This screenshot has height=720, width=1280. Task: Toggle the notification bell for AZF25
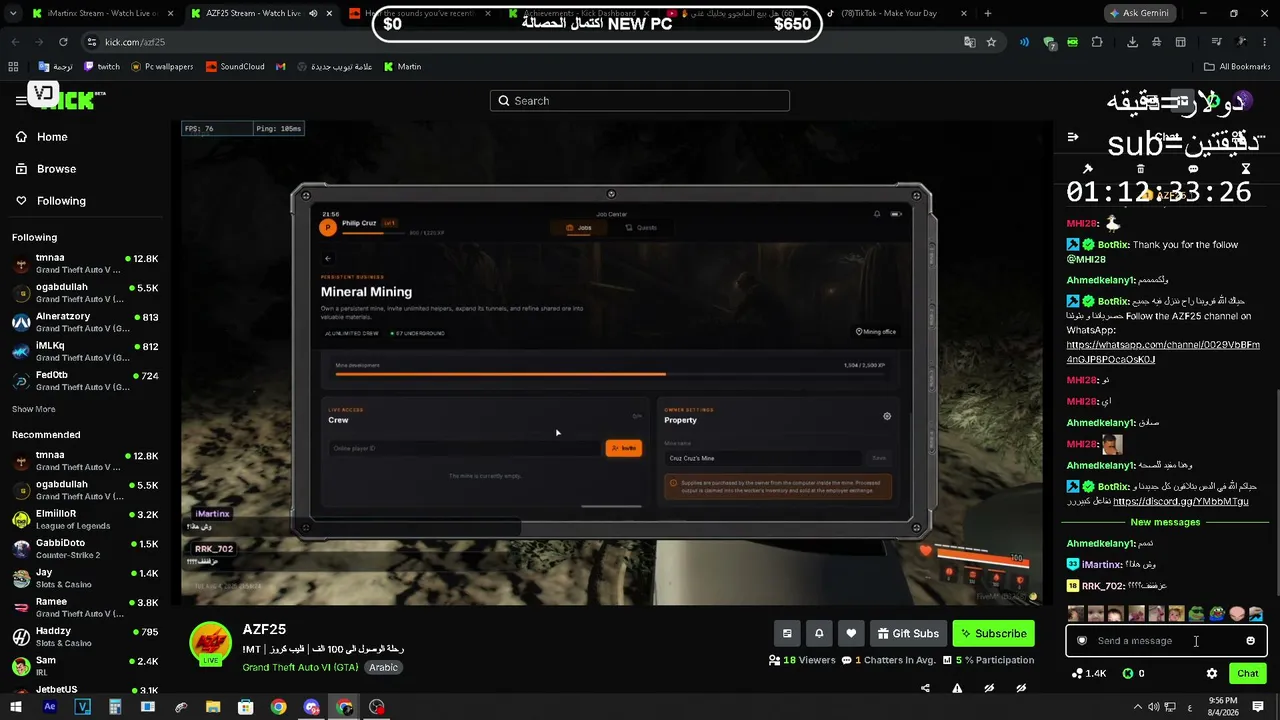(819, 633)
